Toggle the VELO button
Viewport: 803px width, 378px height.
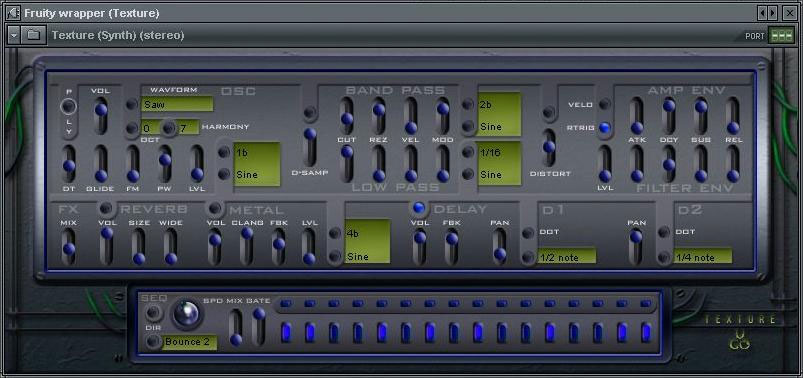point(605,104)
